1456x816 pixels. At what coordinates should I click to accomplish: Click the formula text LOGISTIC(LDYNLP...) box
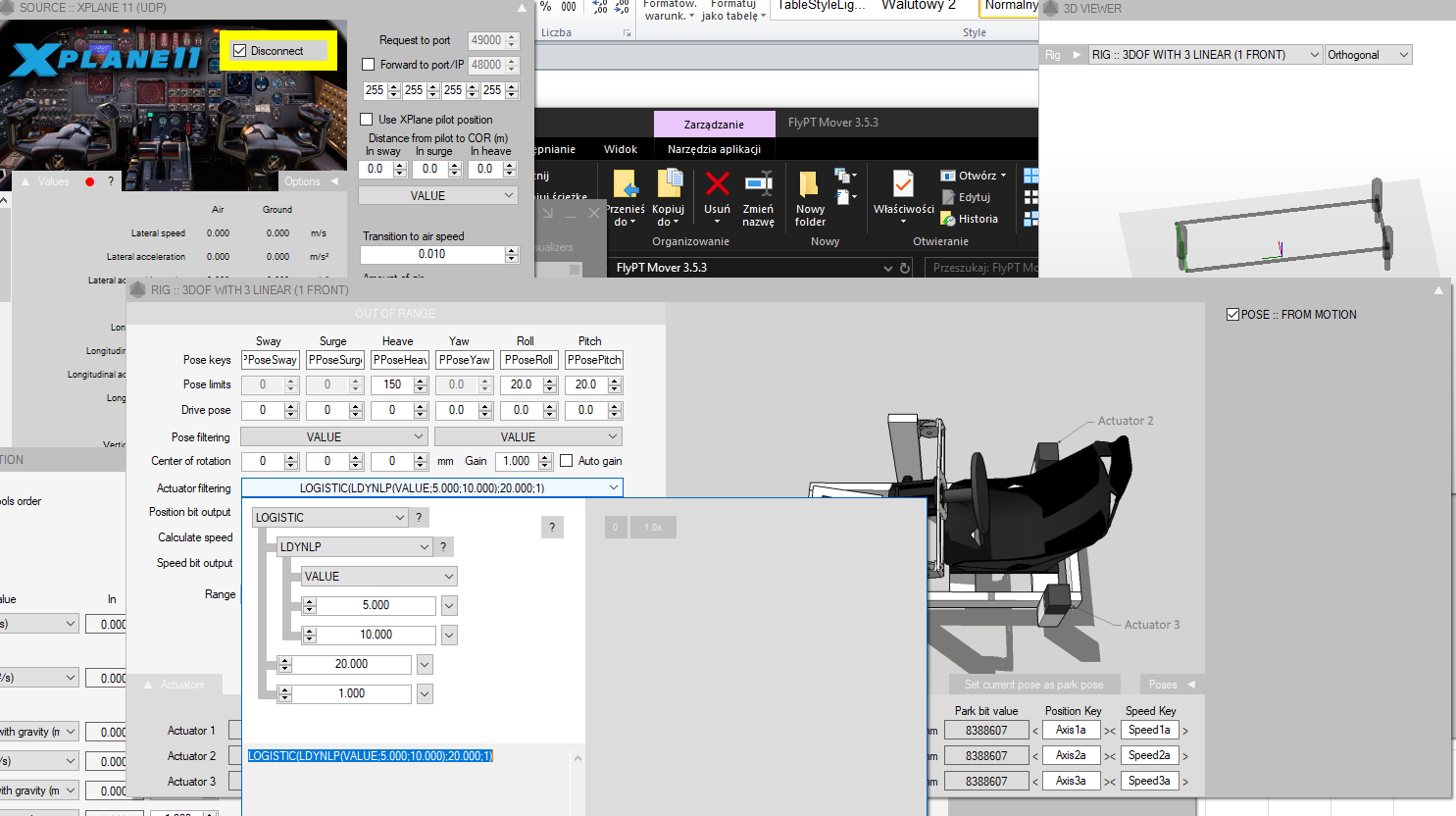[x=371, y=756]
